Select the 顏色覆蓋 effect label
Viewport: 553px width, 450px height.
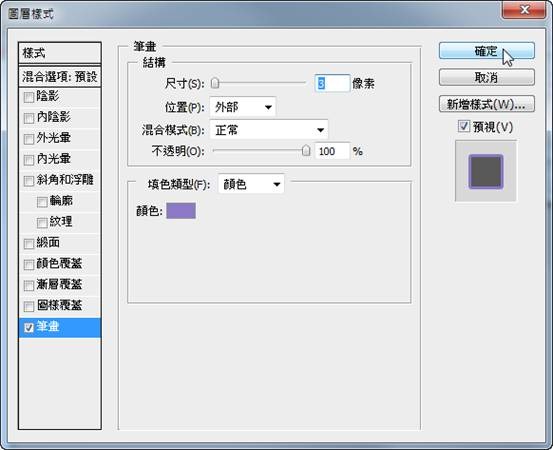59,263
